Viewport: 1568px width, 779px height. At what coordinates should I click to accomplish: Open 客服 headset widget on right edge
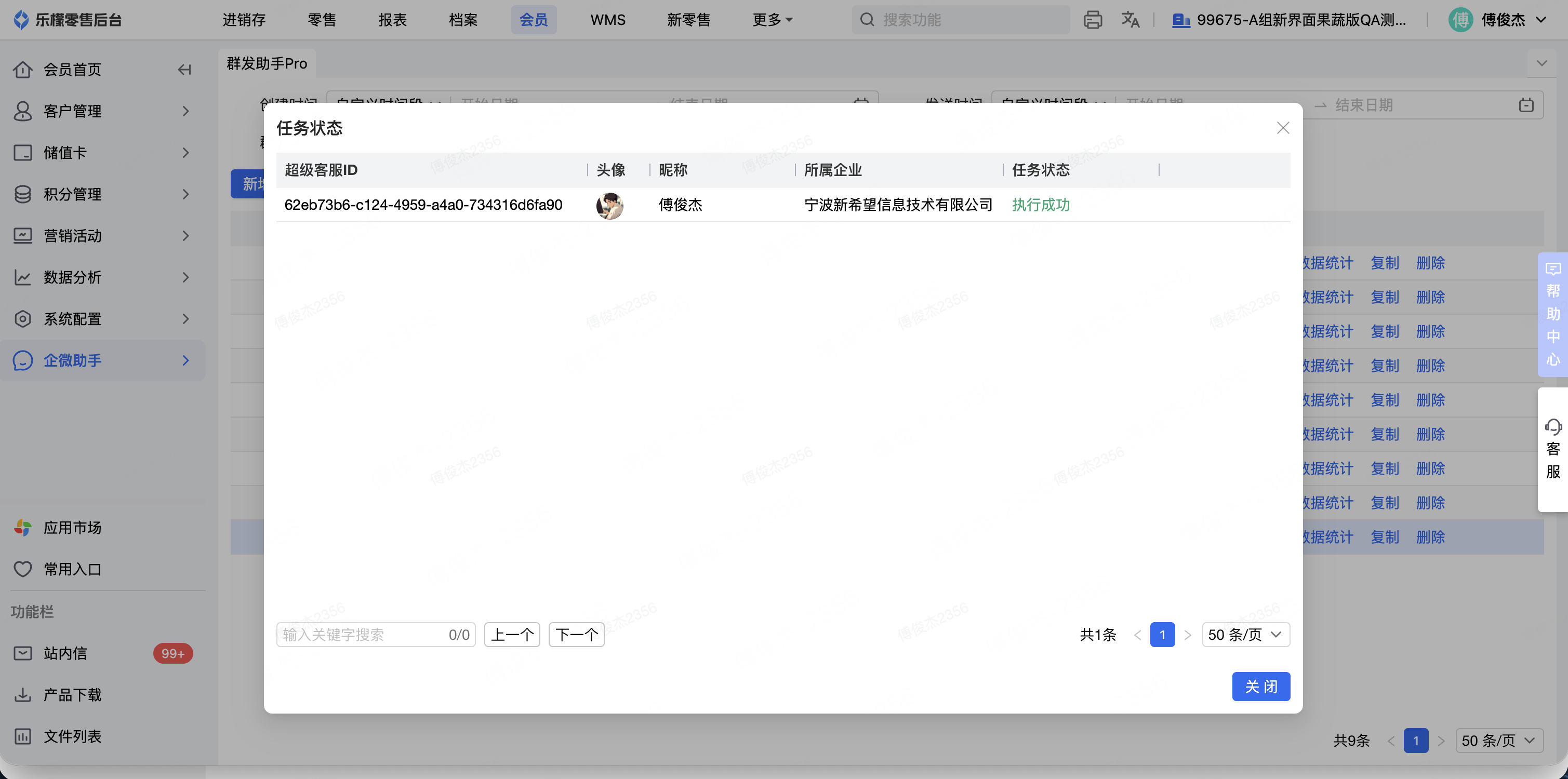pyautogui.click(x=1553, y=449)
